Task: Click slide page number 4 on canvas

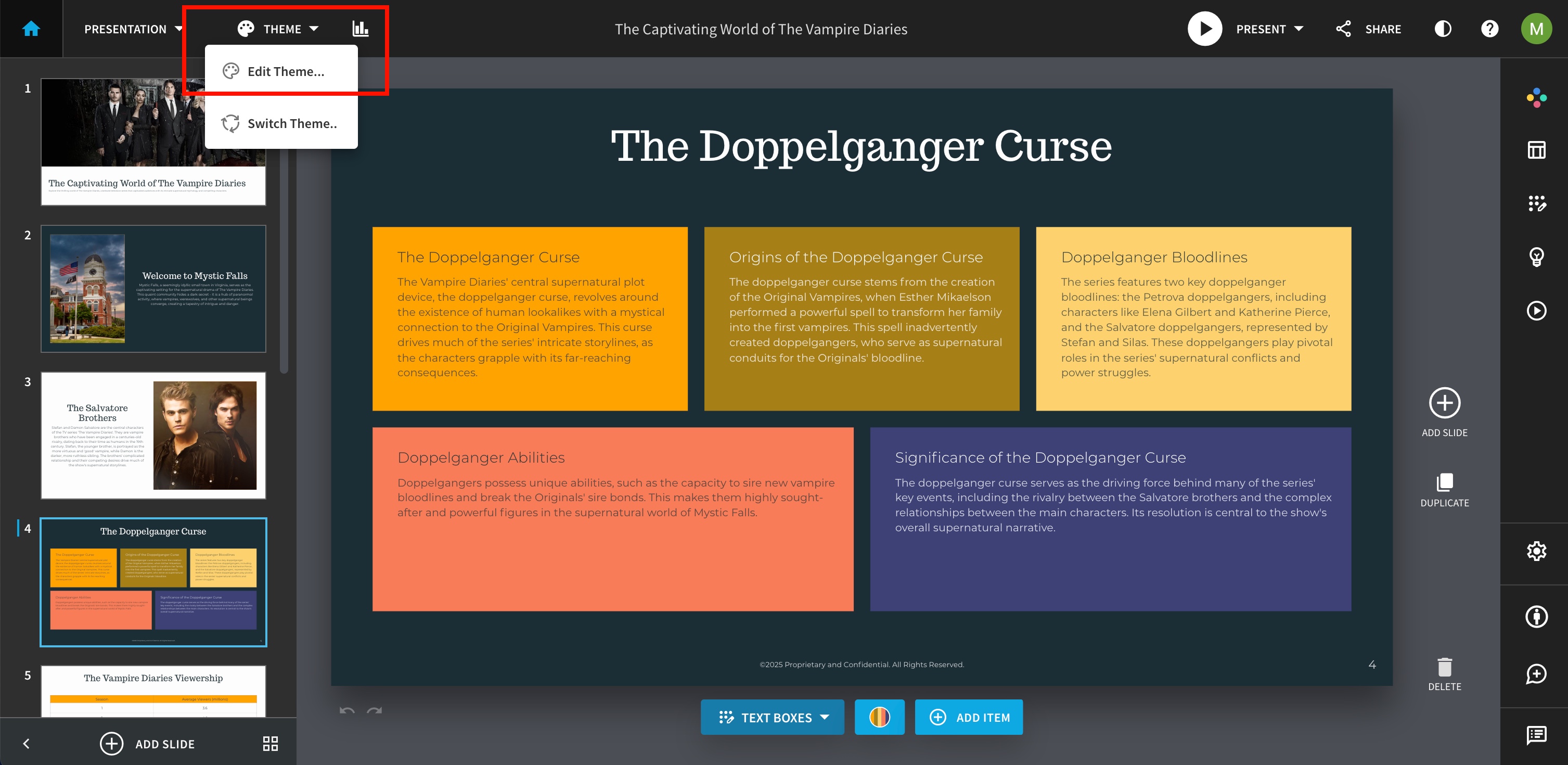Action: coord(1371,665)
